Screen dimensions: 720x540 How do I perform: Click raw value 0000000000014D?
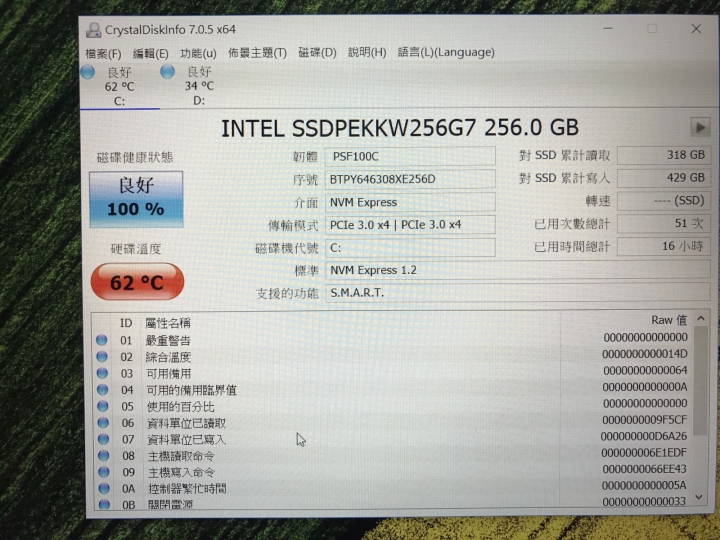645,354
